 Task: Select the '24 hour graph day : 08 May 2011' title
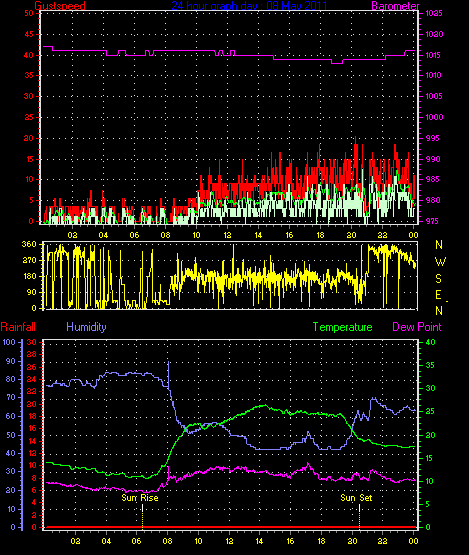click(249, 6)
